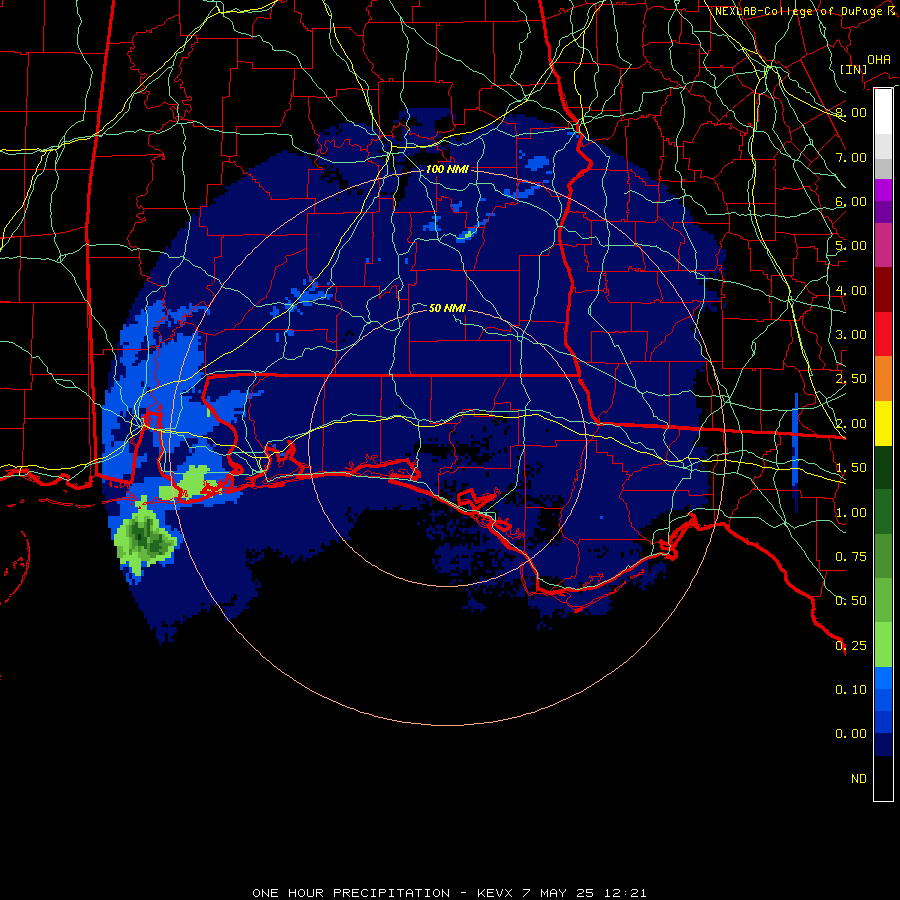The height and width of the screenshot is (900, 900).
Task: Select the 7.00 legend value
Action: tap(851, 157)
